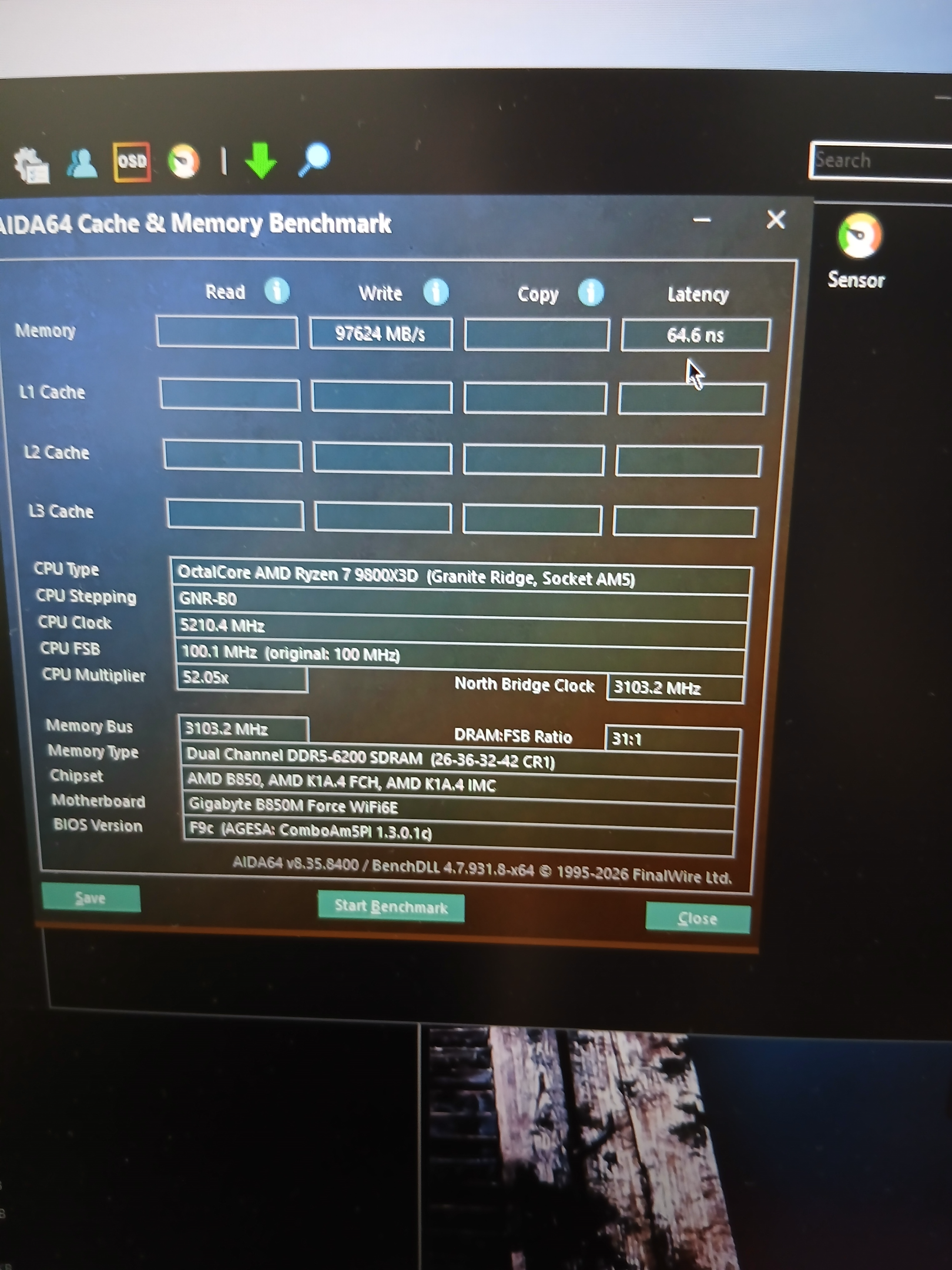The height and width of the screenshot is (1270, 952).
Task: Select the Memory Bus value 3103.2 MHz
Action: tap(244, 729)
